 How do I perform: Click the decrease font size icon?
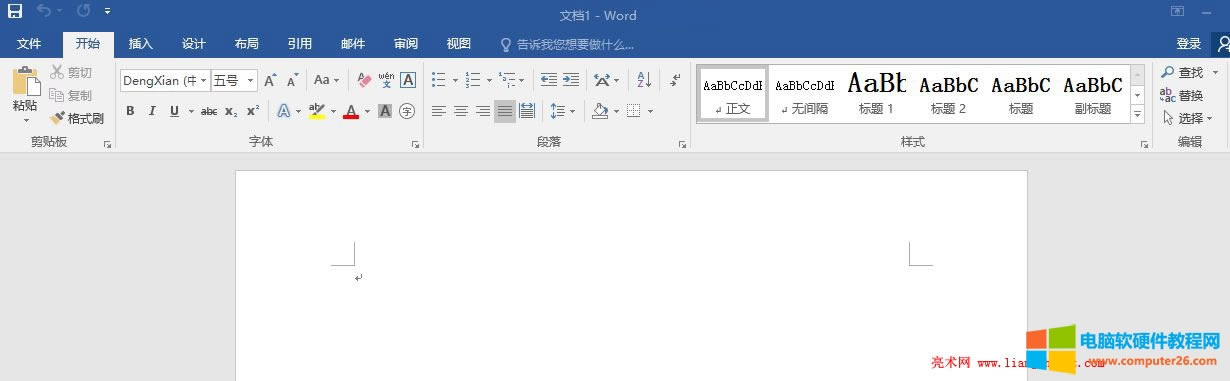[293, 80]
